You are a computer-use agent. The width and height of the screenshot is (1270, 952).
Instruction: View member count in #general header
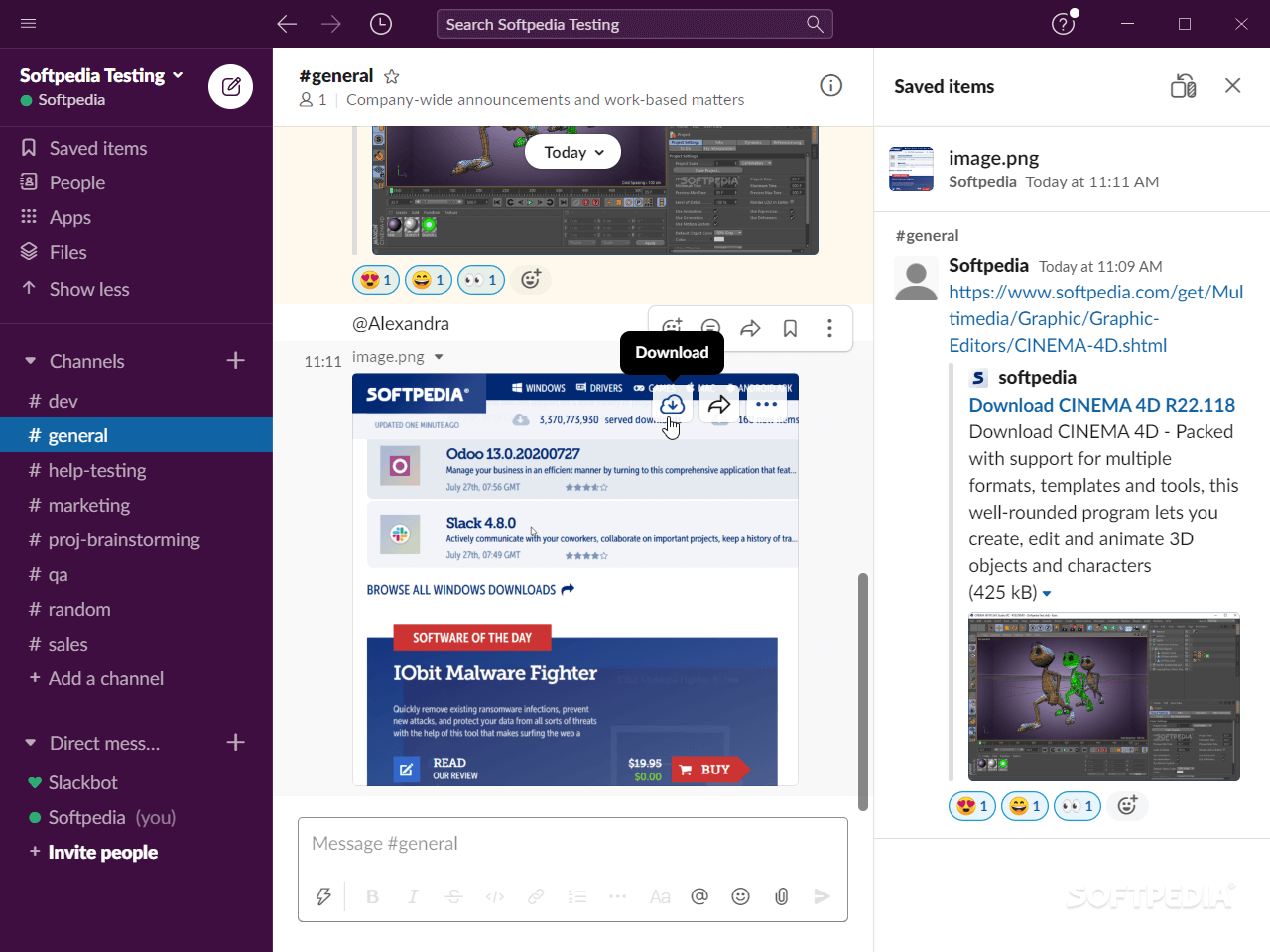313,100
